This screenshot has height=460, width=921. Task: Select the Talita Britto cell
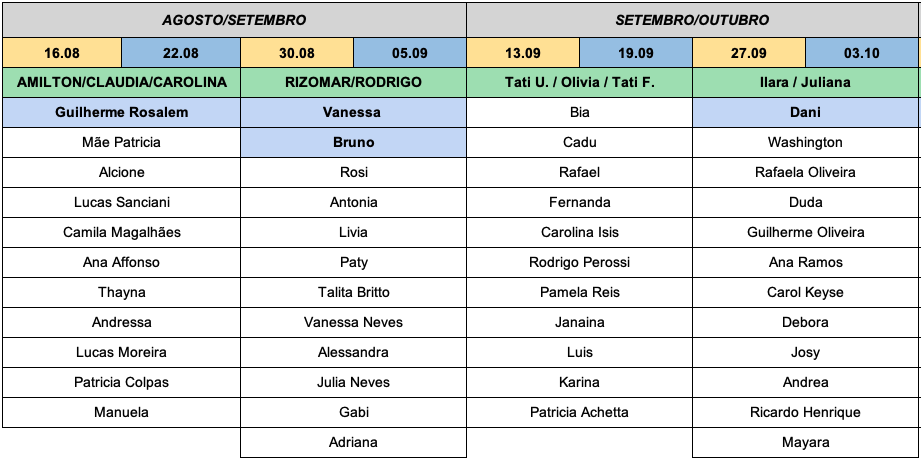[354, 292]
